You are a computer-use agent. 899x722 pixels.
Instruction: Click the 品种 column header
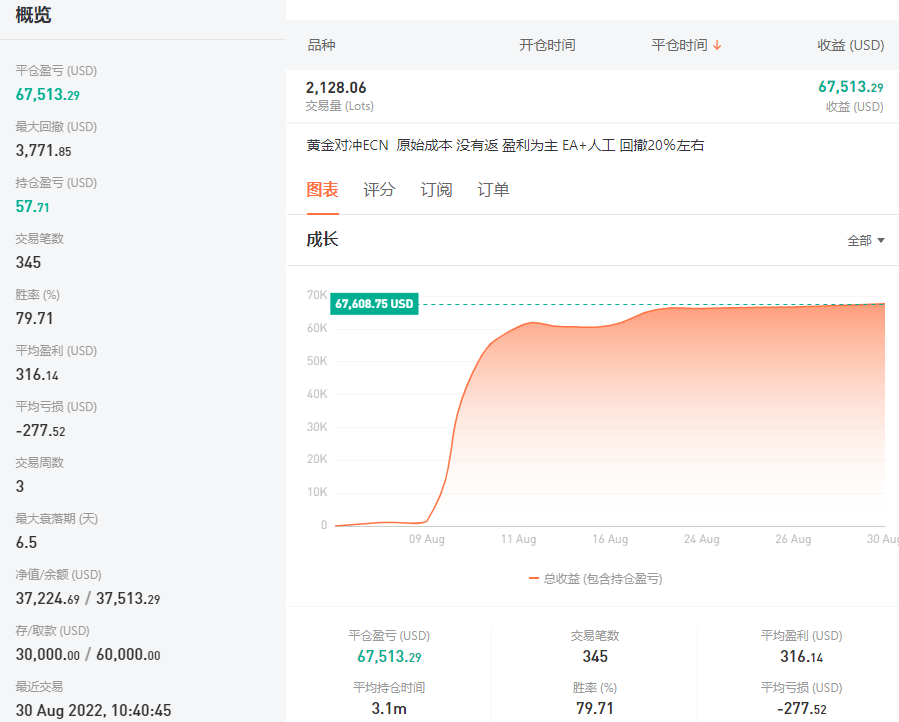click(321, 45)
